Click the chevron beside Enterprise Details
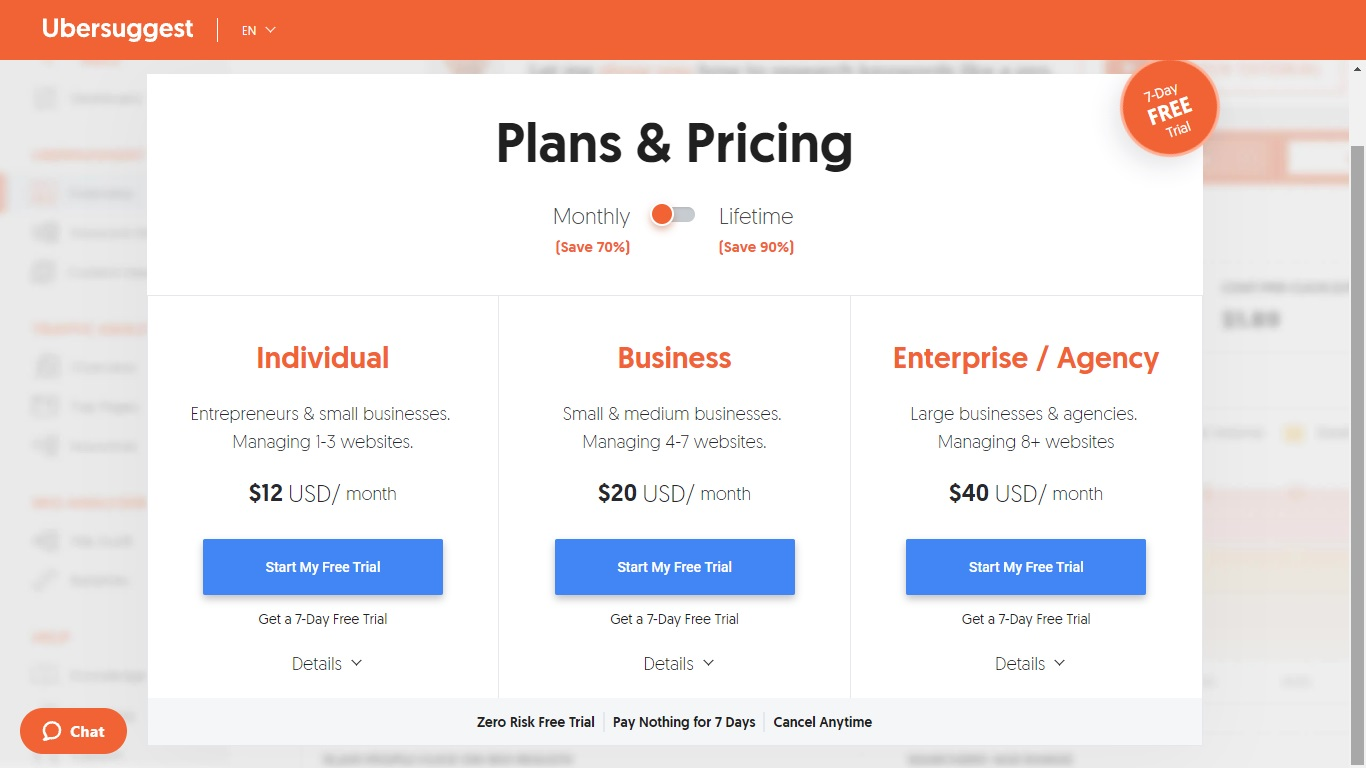1366x768 pixels. click(1060, 663)
